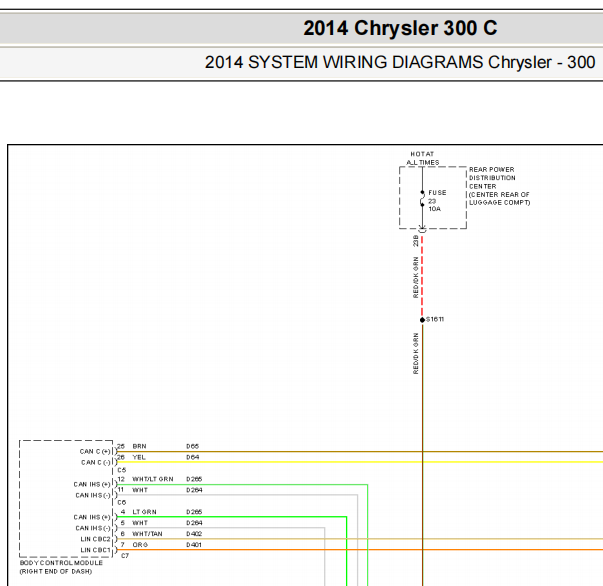Click circuit code D65
The image size is (603, 586).
193,446
